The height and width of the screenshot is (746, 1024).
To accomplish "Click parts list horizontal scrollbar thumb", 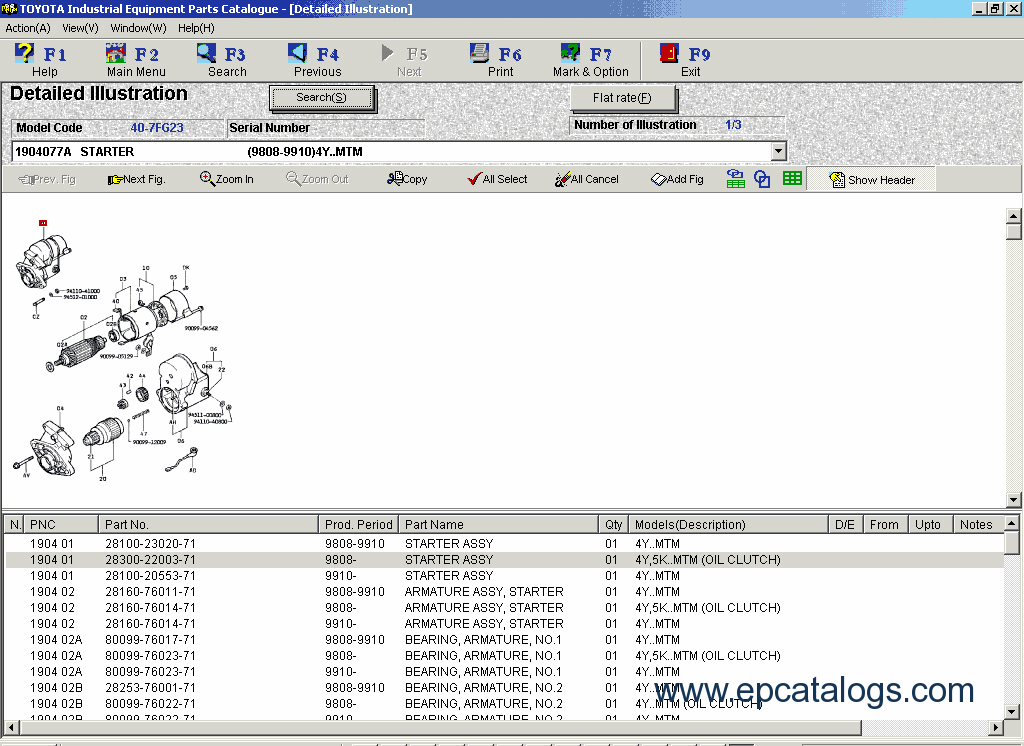I will (x=440, y=727).
